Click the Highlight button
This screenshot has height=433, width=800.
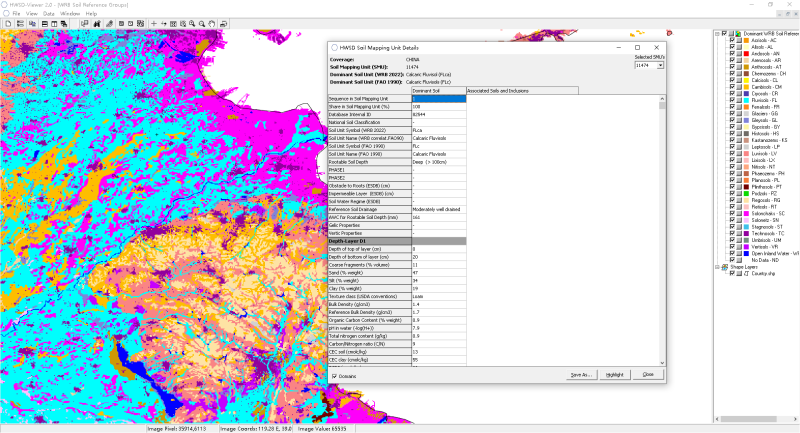pyautogui.click(x=614, y=374)
